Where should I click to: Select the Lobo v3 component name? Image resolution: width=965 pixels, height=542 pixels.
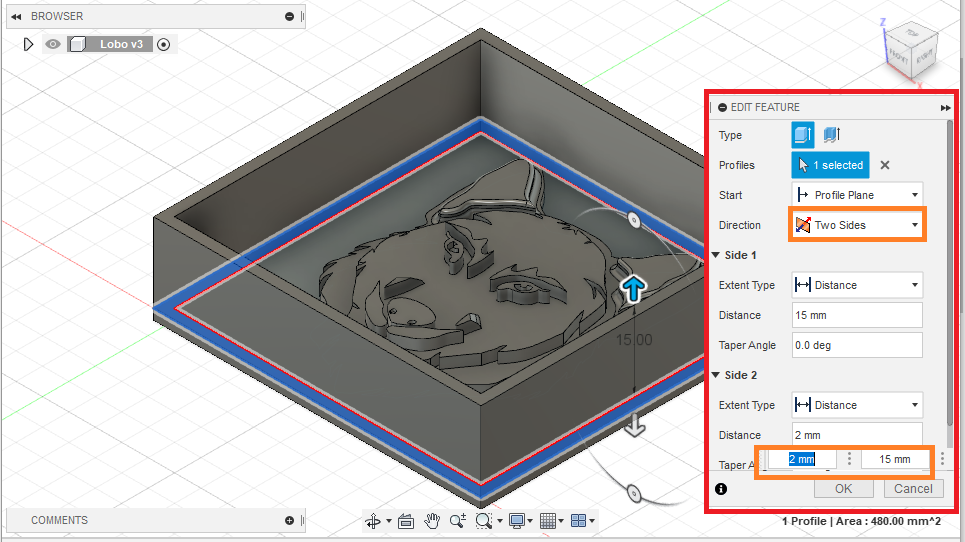[121, 44]
